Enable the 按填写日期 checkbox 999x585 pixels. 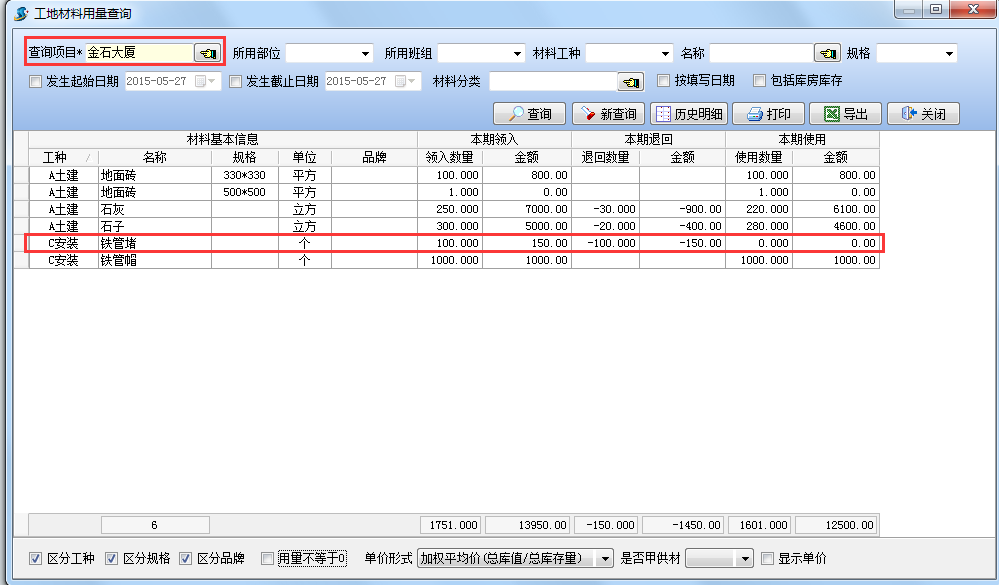(x=664, y=81)
